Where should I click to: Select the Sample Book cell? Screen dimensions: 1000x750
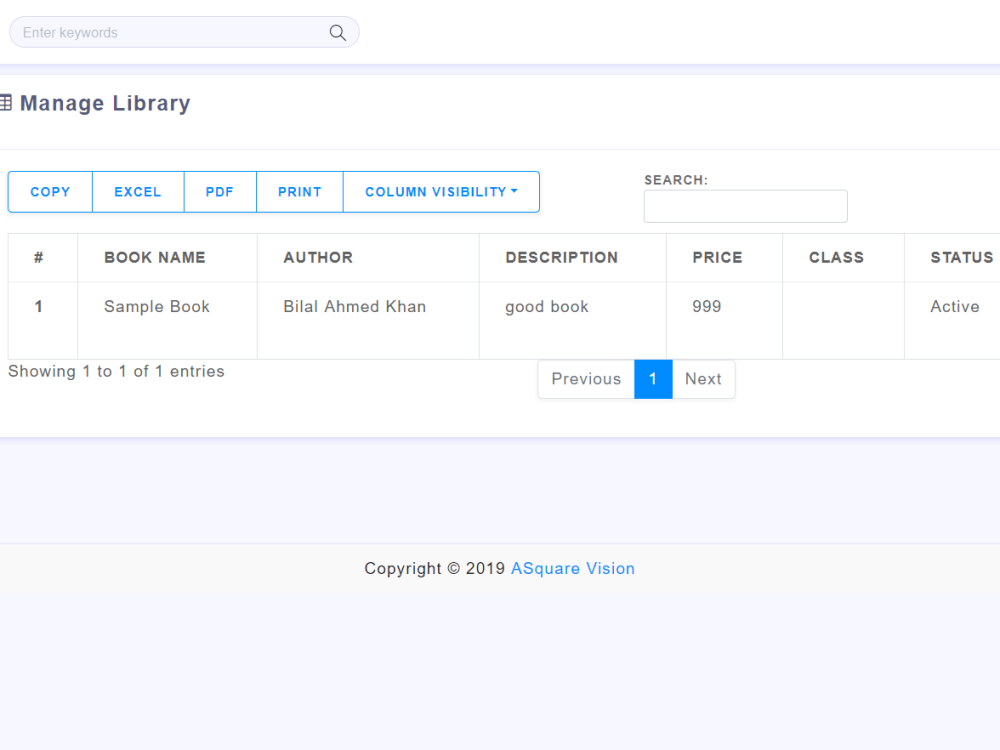point(167,321)
